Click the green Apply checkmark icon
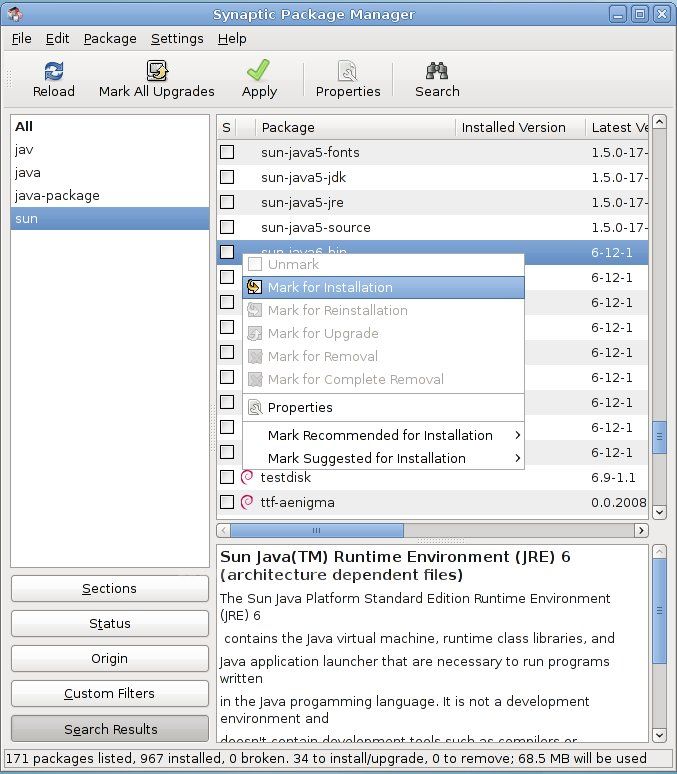Screen dimensions: 677x774 pos(259,71)
